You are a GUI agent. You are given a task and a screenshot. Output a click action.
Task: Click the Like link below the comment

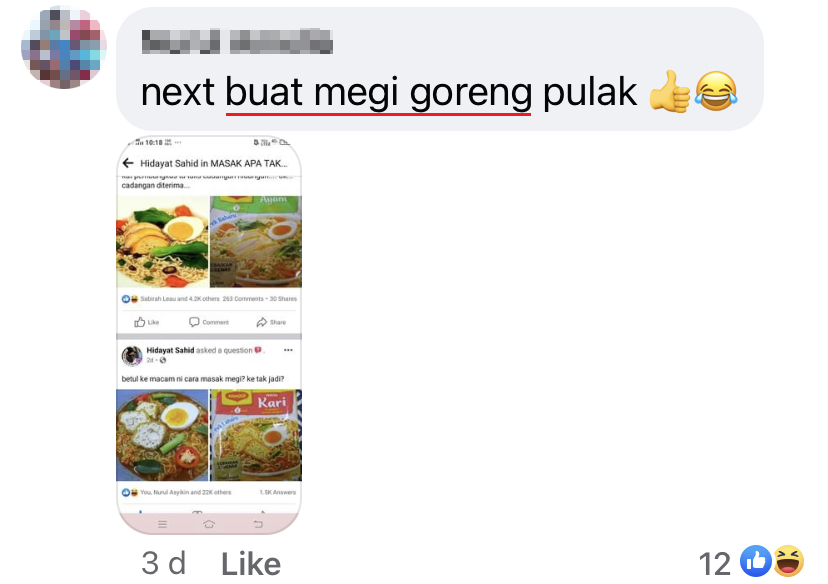click(251, 564)
